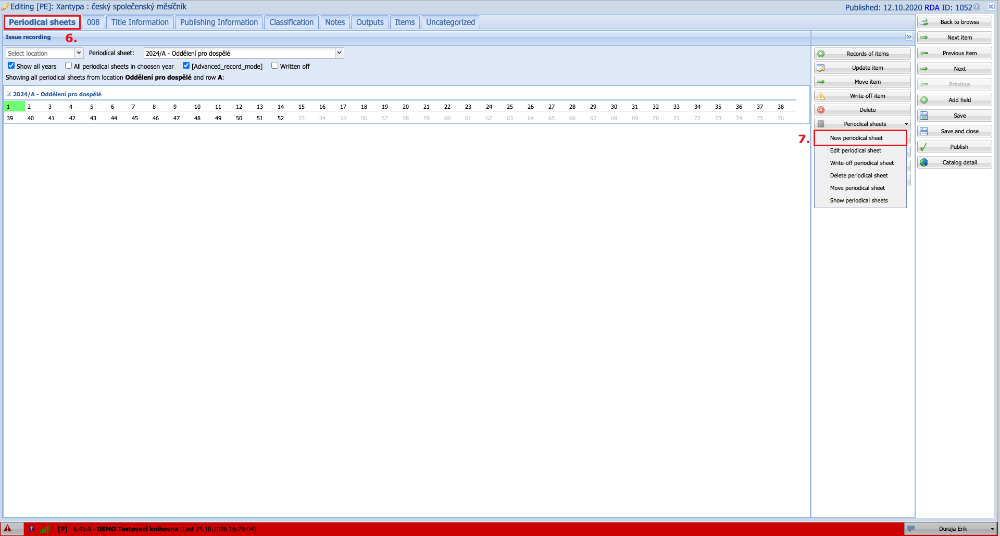Click the greyed Previous button
The image size is (1000, 536).
tap(955, 84)
